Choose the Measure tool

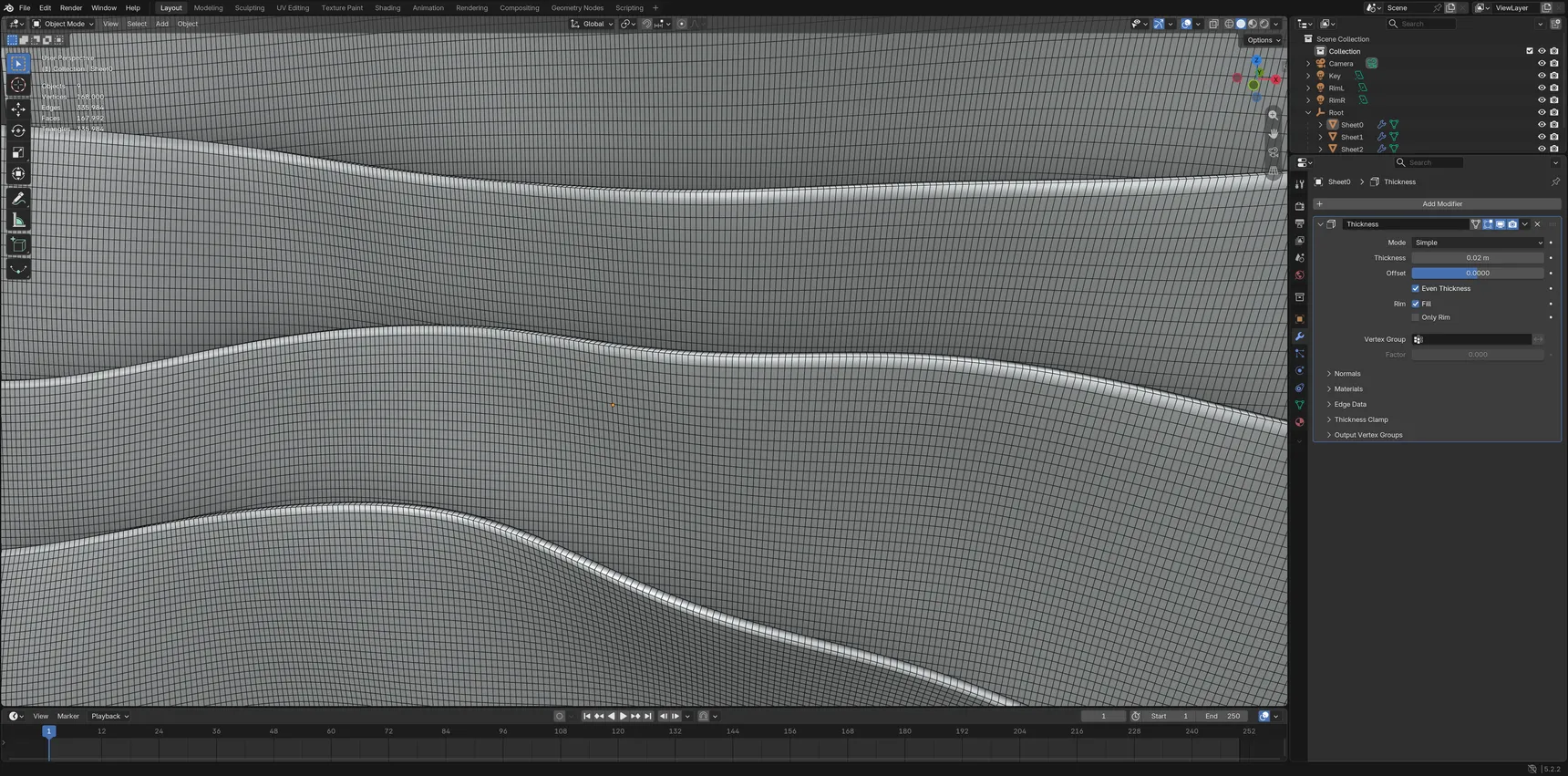[18, 221]
